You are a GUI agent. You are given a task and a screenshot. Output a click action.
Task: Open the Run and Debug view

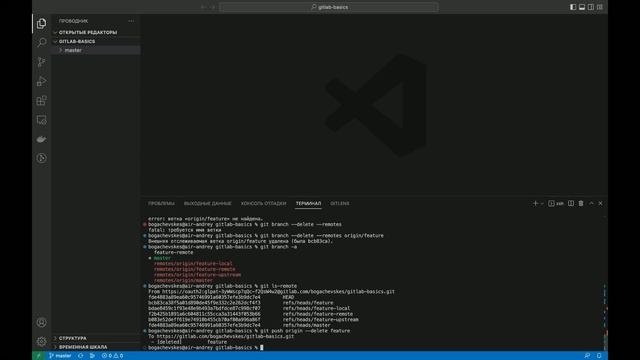[41, 81]
